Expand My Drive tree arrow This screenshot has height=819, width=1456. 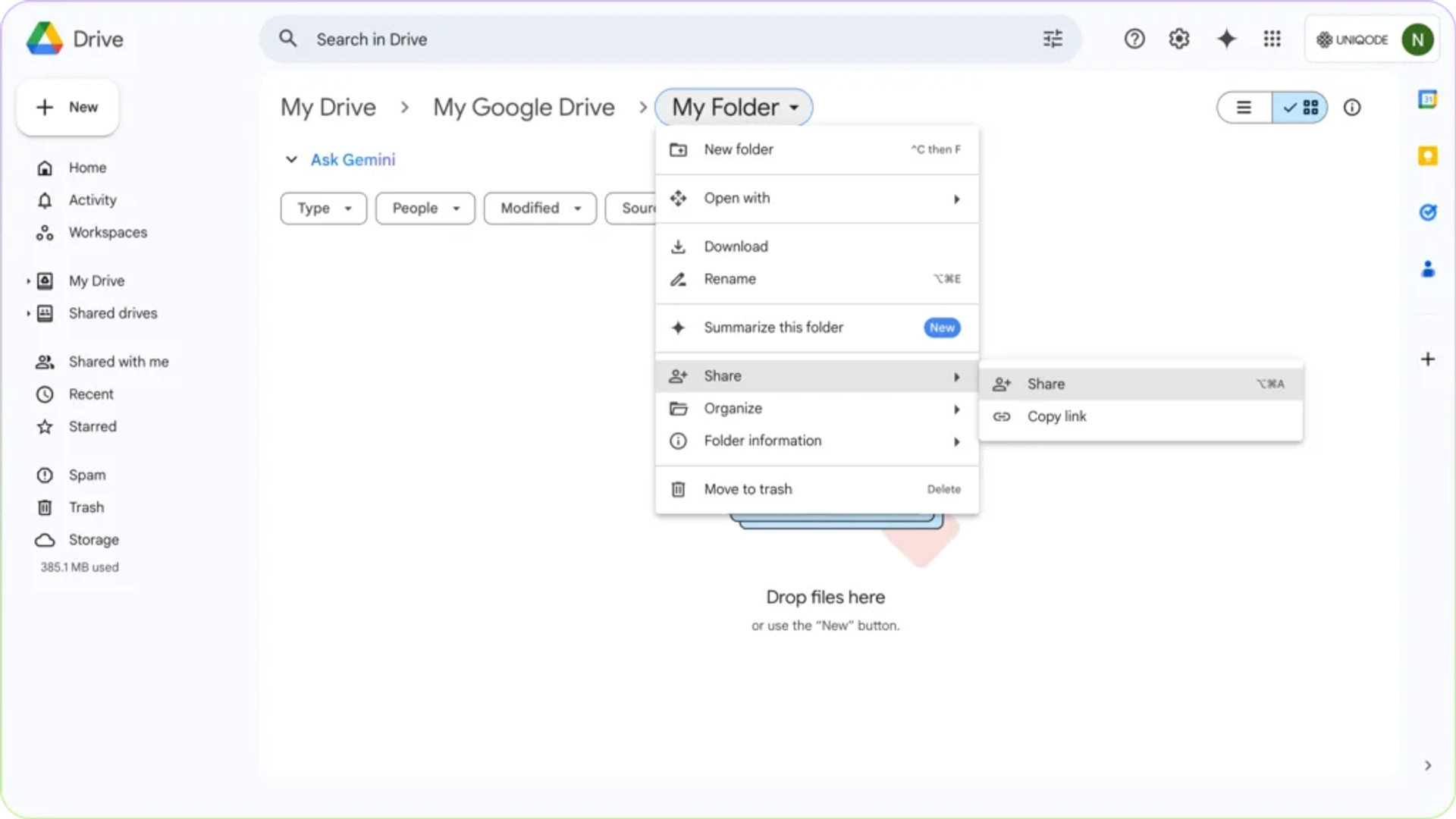point(28,281)
